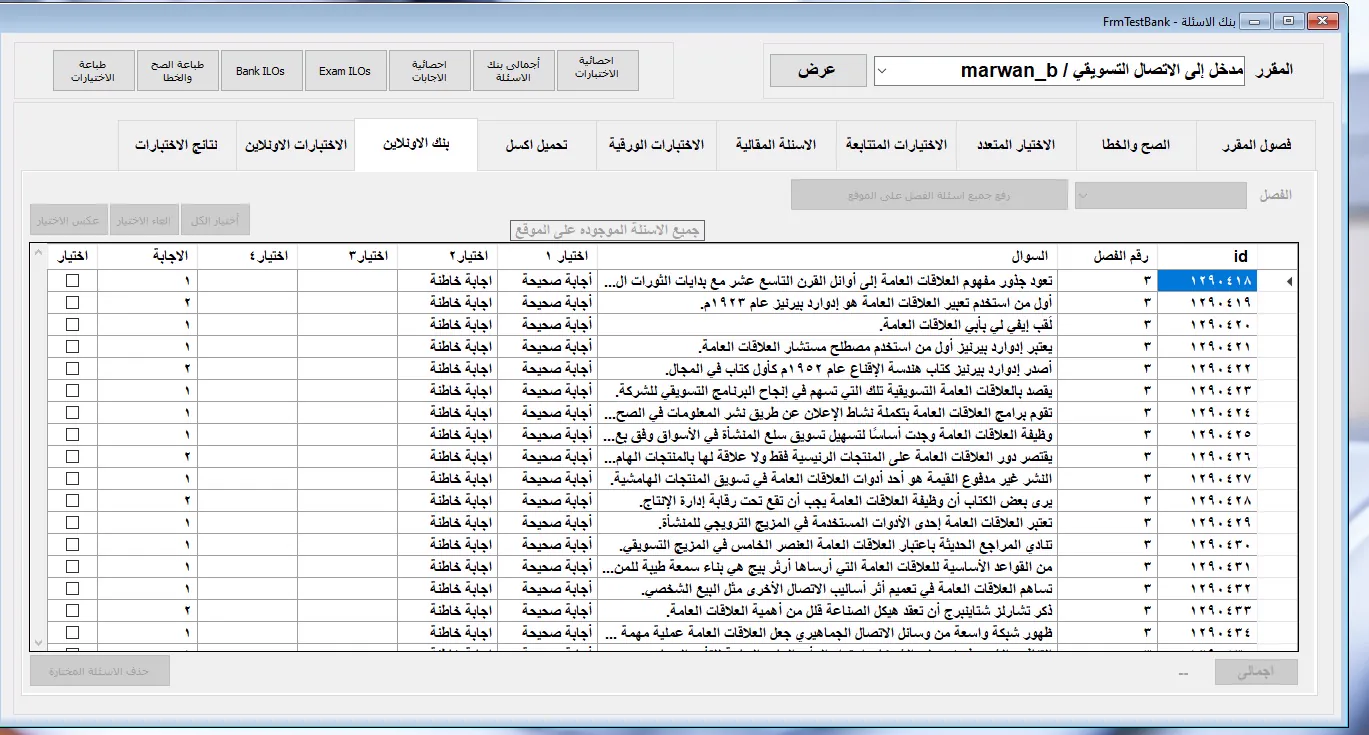
Task: Open the الاختبارات الورقية tab
Action: point(656,145)
